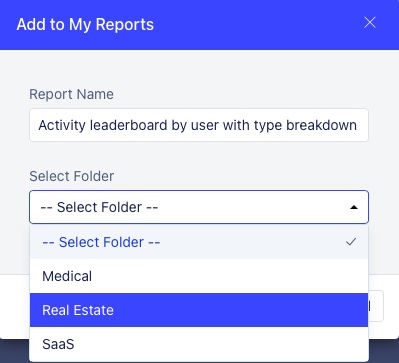Select the Real Estate folder option
Image resolution: width=399 pixels, height=363 pixels.
point(199,310)
